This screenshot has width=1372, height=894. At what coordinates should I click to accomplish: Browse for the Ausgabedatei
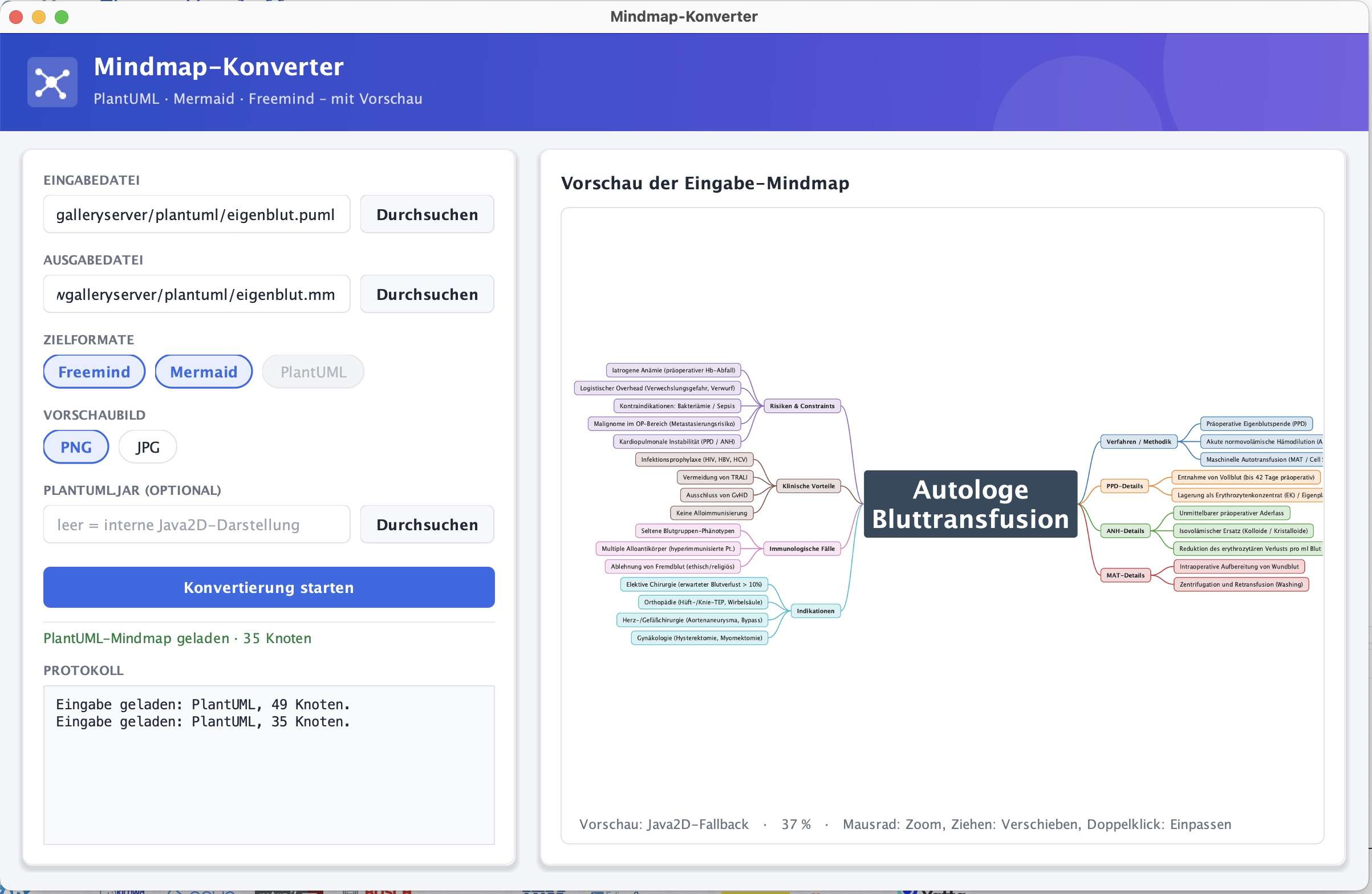click(x=427, y=294)
